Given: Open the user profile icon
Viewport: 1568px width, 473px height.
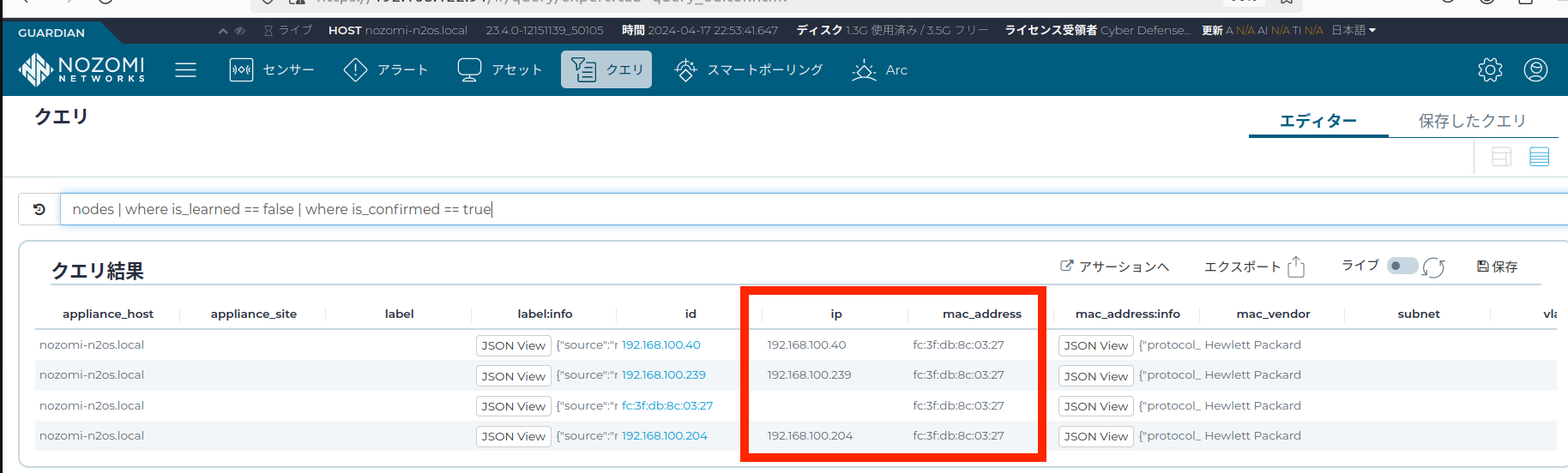Looking at the screenshot, I should [1535, 69].
